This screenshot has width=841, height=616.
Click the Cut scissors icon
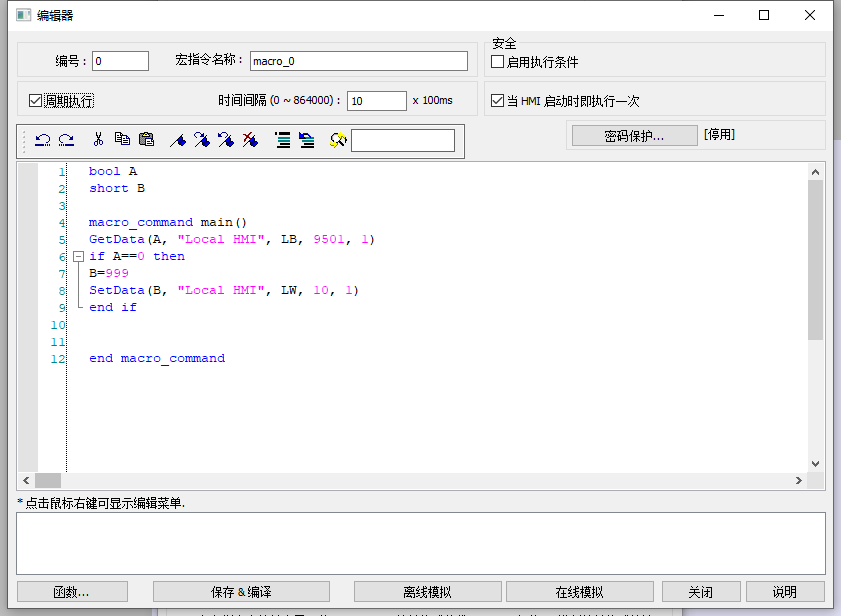tap(98, 140)
